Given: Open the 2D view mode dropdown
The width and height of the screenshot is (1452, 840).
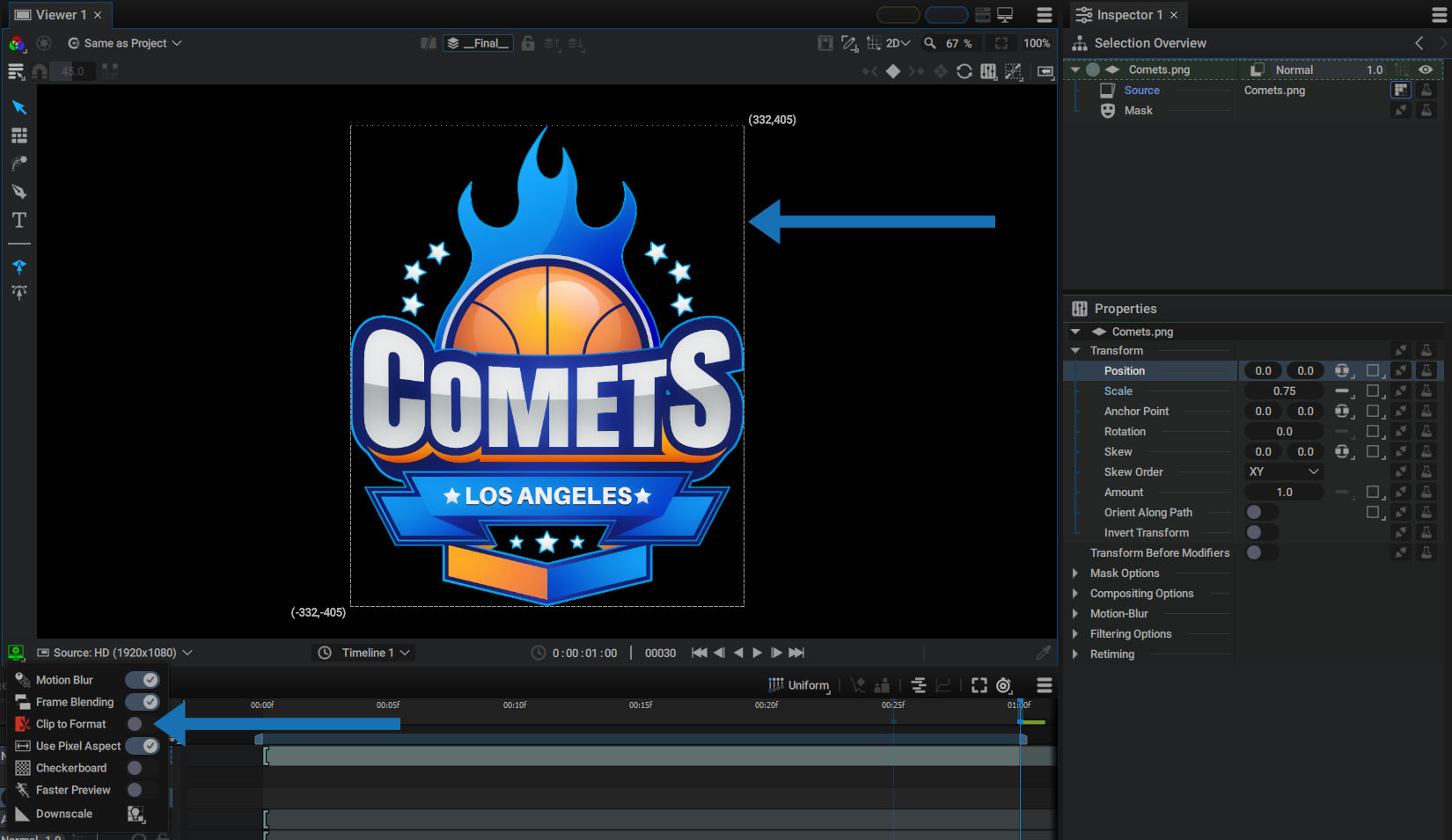Looking at the screenshot, I should tap(898, 43).
